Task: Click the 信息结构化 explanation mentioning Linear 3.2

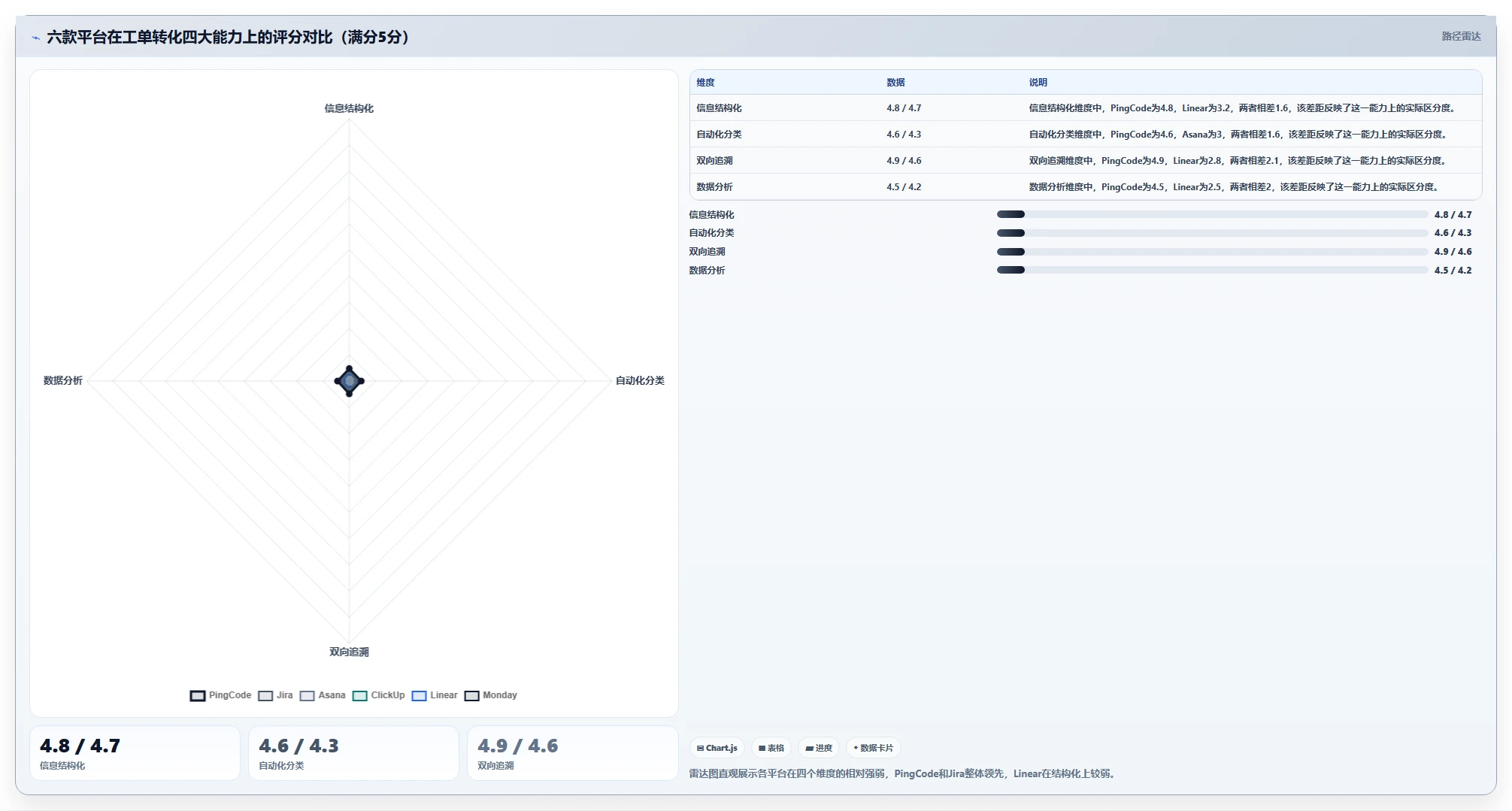Action: point(1244,108)
